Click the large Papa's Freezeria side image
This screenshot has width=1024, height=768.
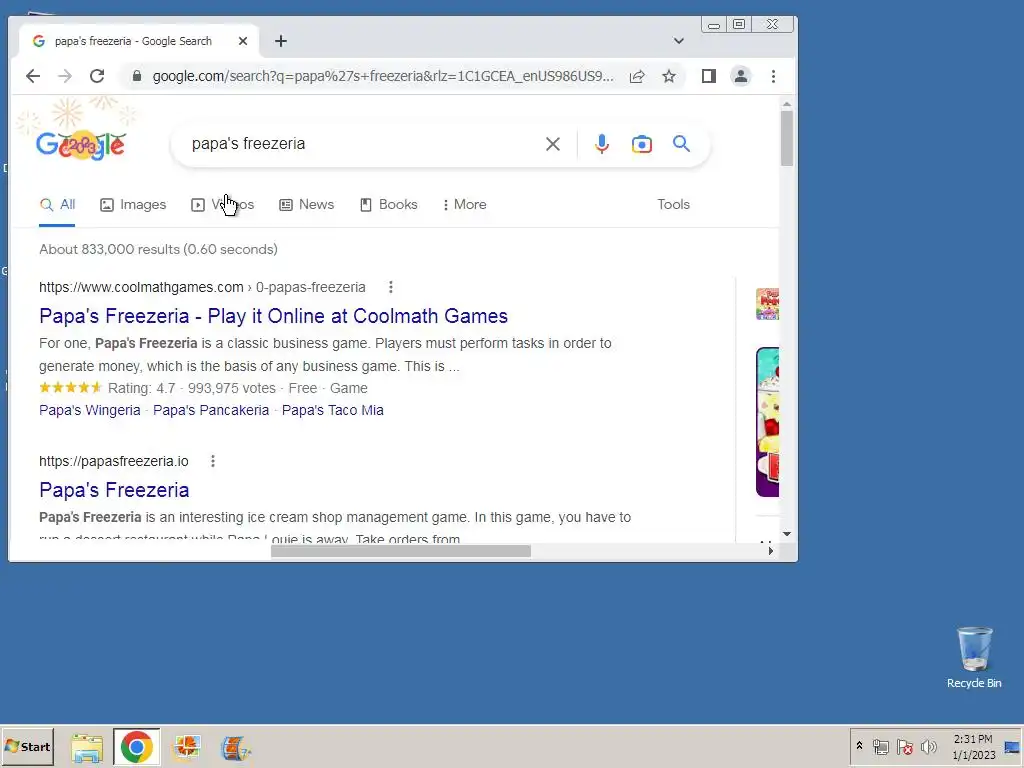tap(767, 422)
